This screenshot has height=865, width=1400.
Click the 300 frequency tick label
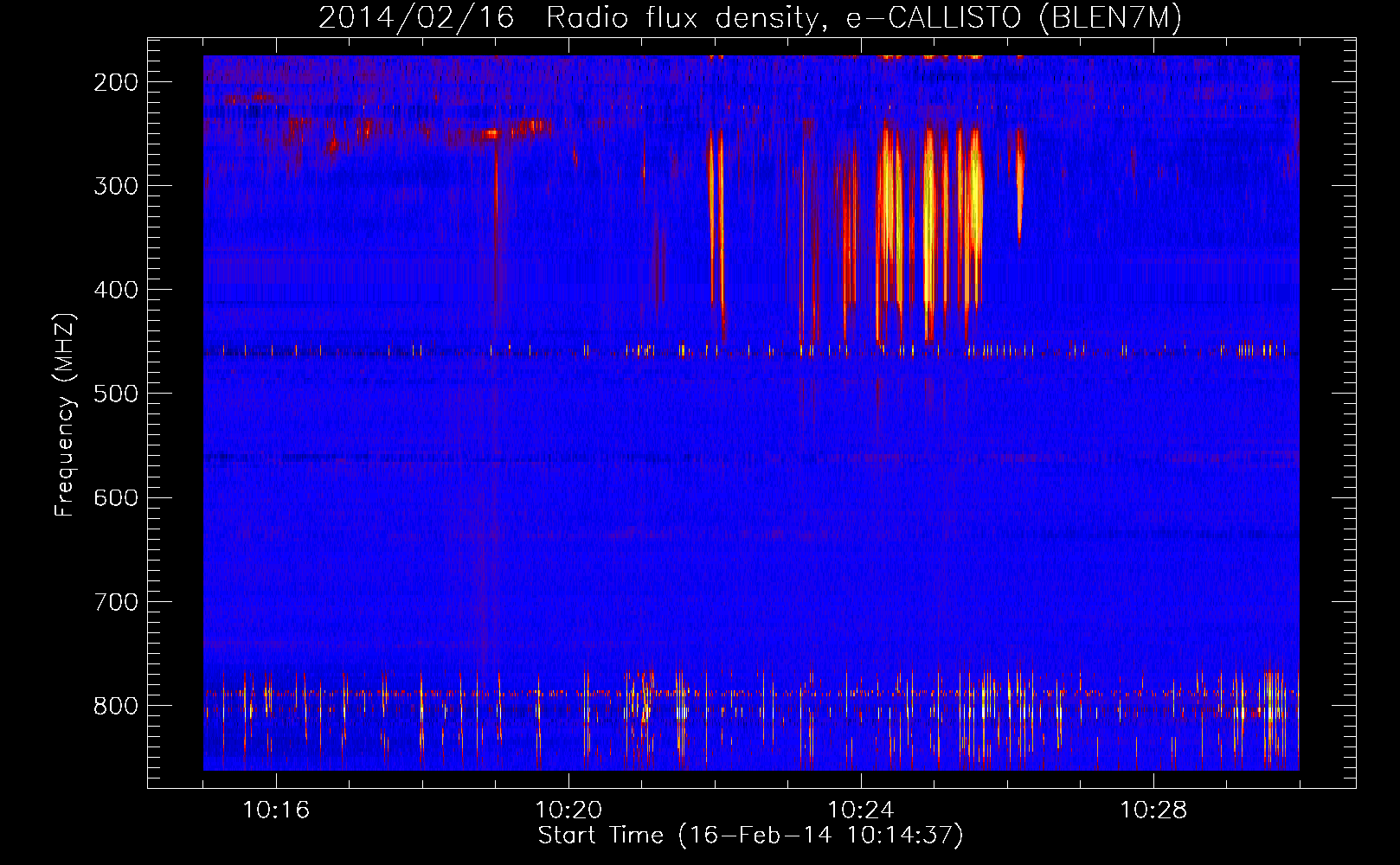pos(115,186)
